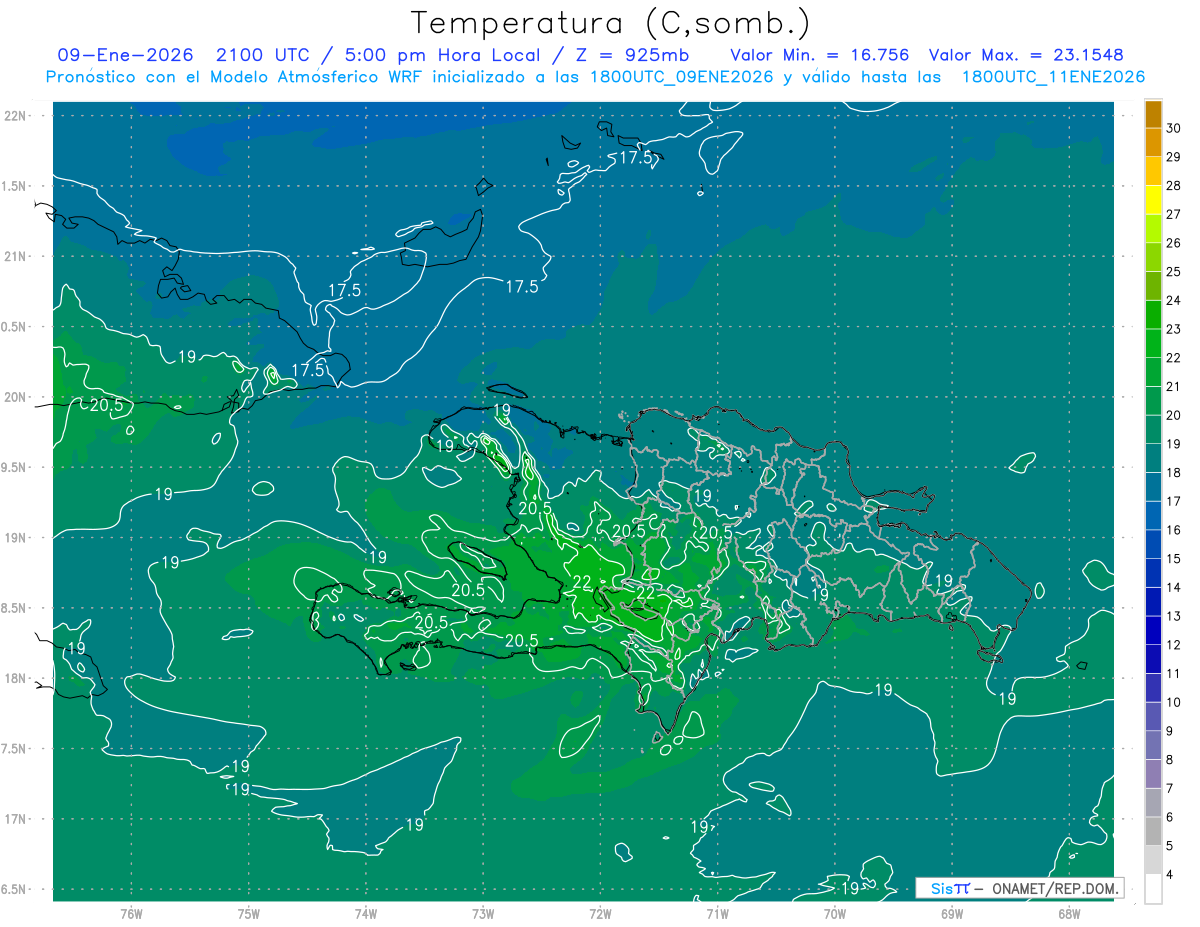
Task: Click the colorbar scale label 23
Action: coord(1174,329)
